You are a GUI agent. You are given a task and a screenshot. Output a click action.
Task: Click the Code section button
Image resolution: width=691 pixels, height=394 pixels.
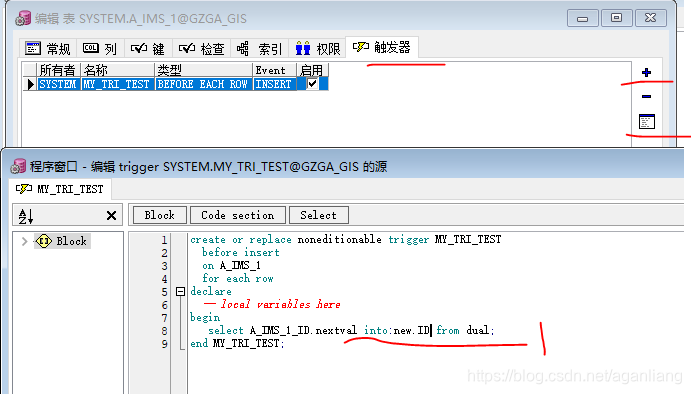click(x=238, y=215)
